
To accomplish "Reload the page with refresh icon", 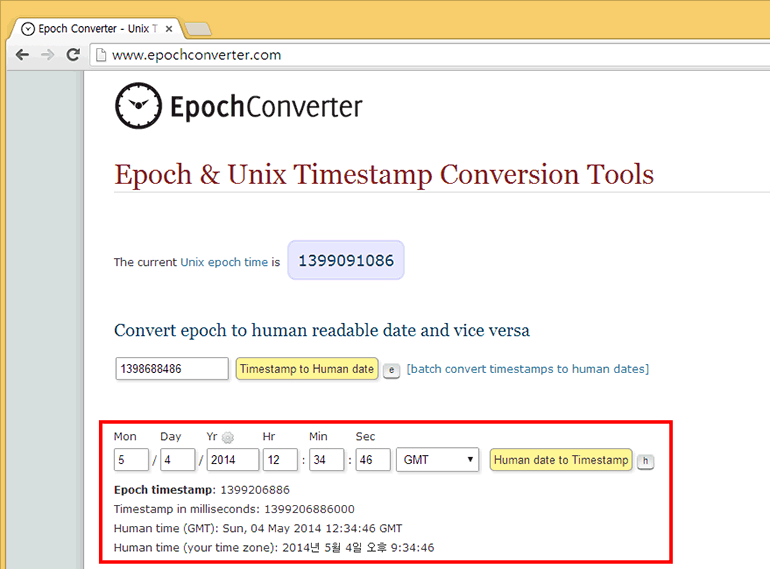I will click(x=73, y=55).
